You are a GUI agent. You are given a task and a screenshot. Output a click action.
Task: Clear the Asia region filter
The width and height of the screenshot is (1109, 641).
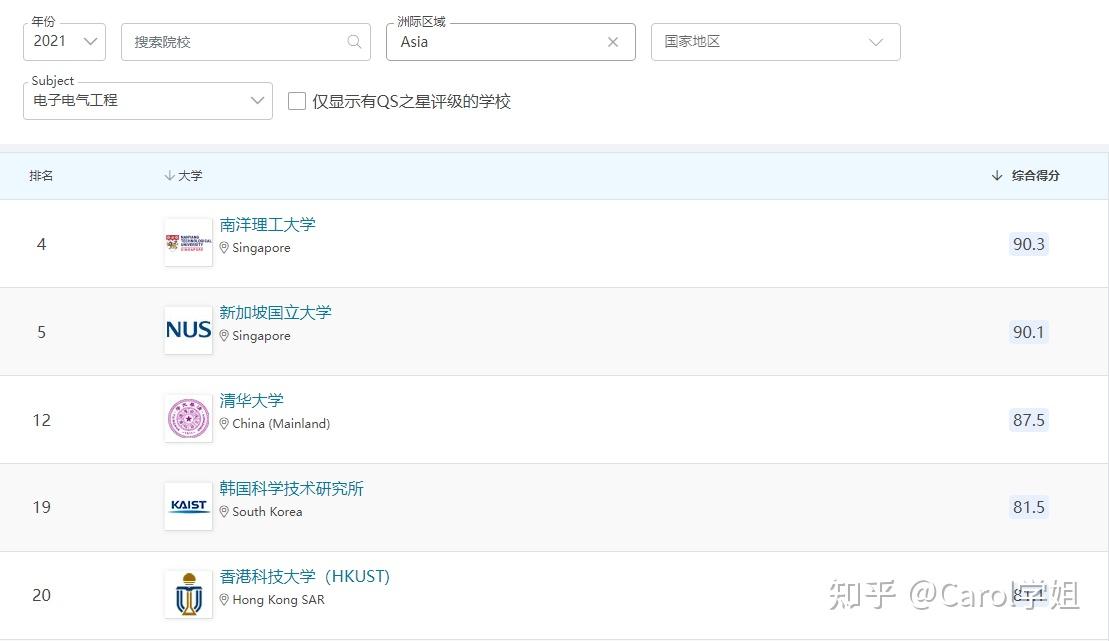tap(612, 42)
